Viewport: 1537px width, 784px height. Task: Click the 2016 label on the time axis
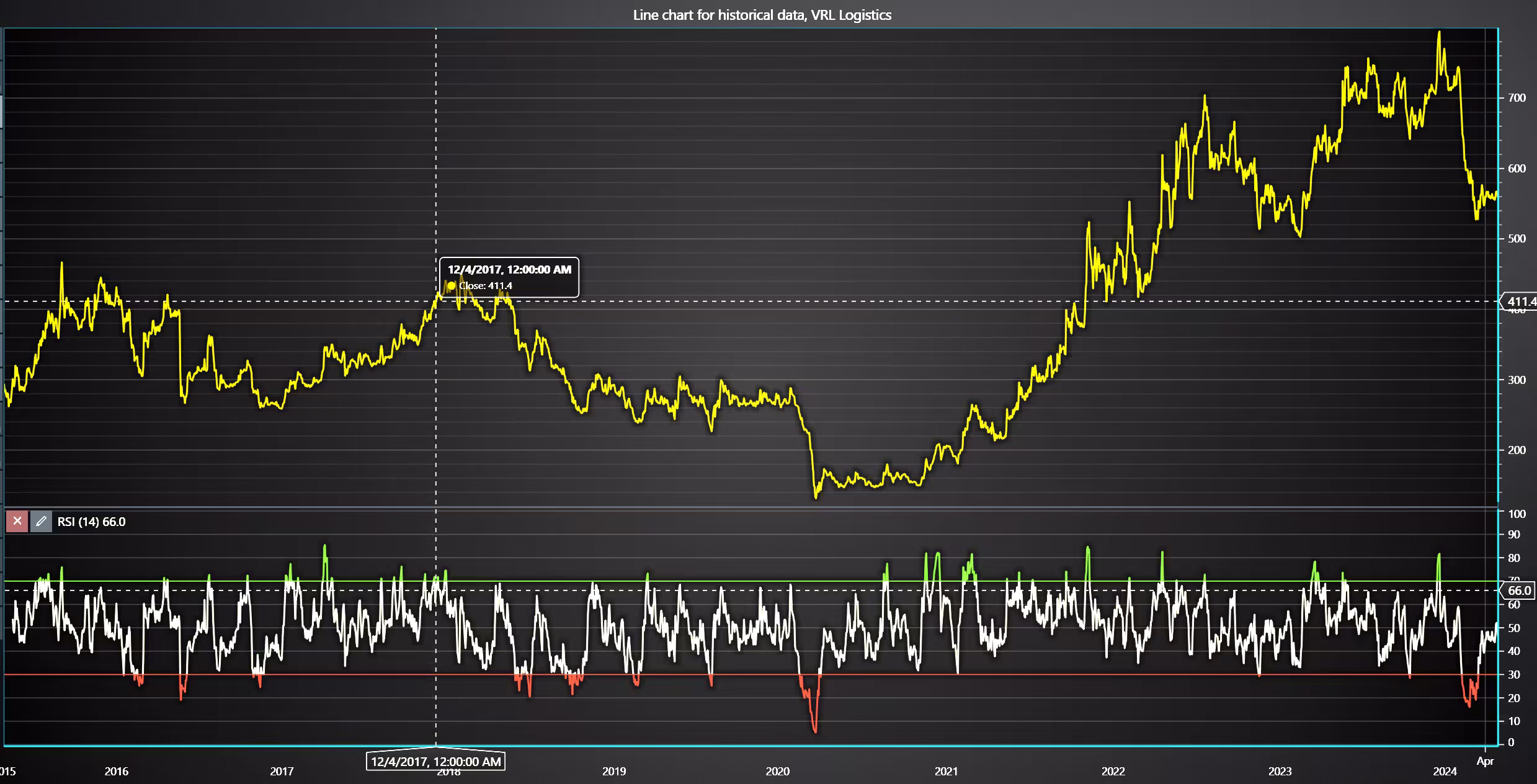[116, 772]
